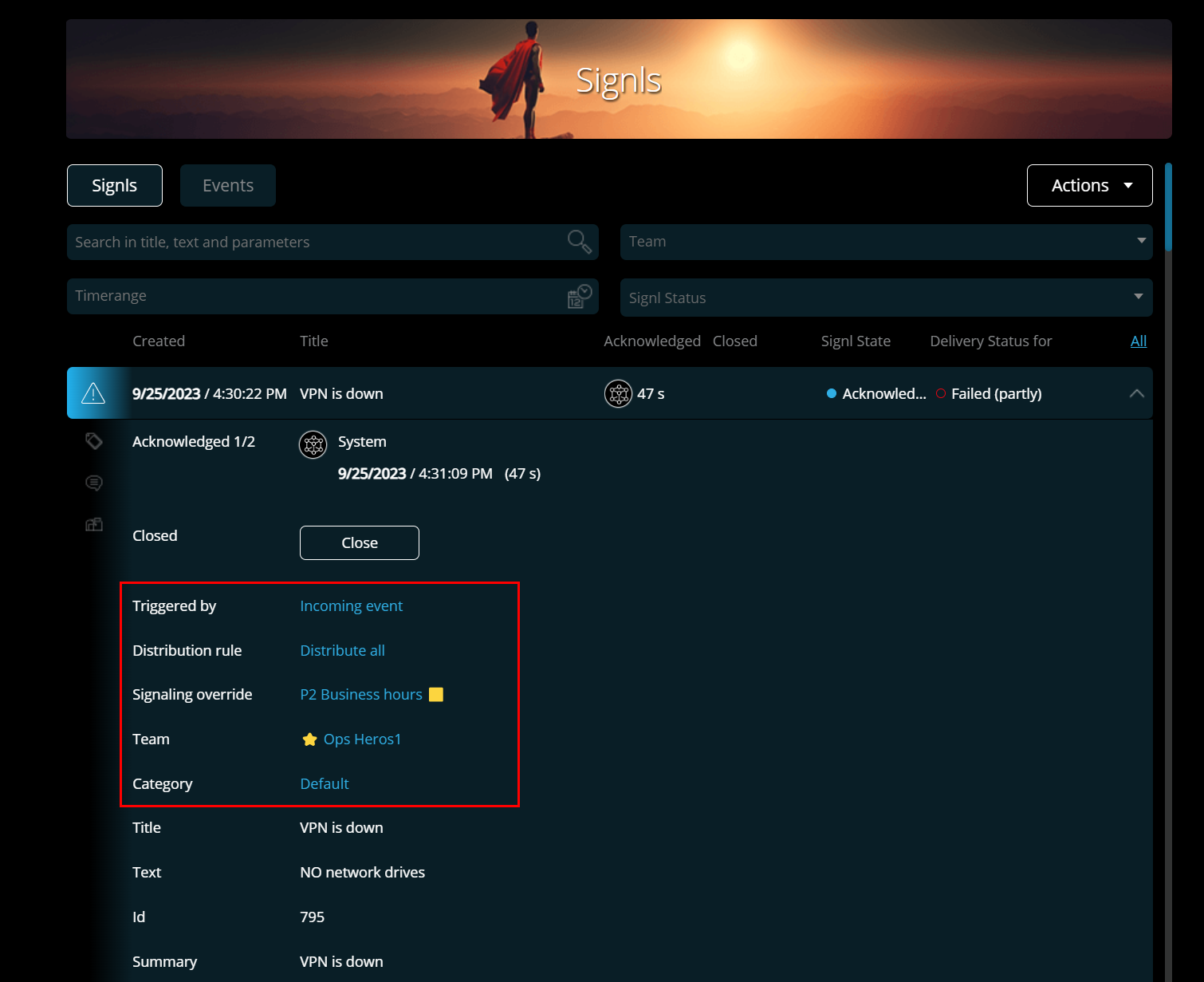Switch to the Events tab
Viewport: 1204px width, 982px height.
click(x=228, y=185)
